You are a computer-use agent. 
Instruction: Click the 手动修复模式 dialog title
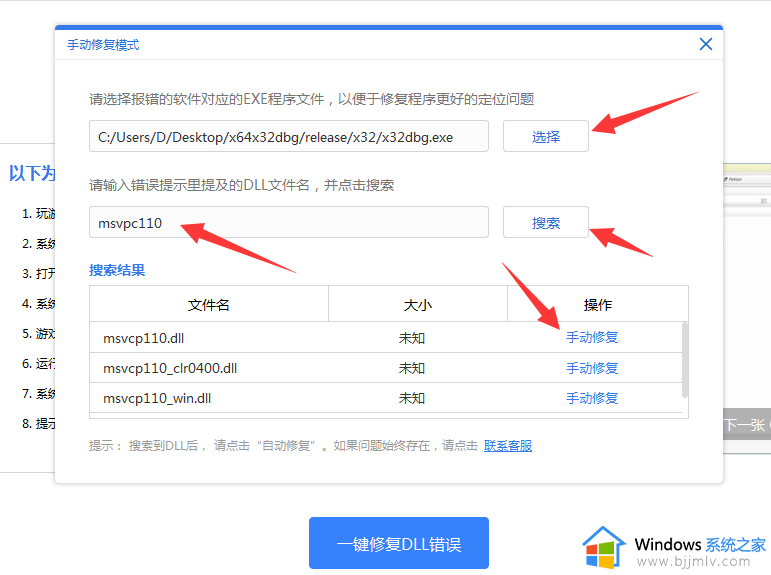(103, 45)
